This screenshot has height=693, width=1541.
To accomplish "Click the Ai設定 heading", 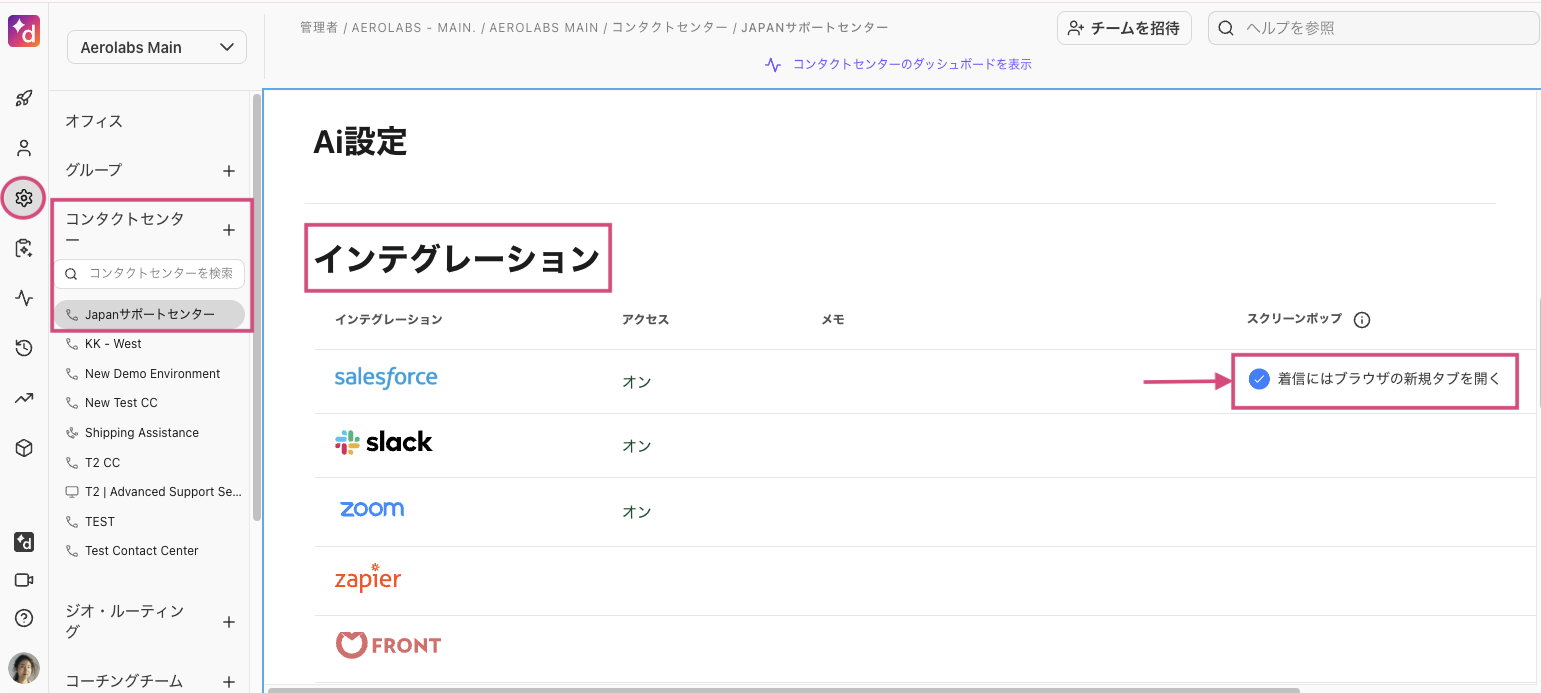I will pos(360,142).
